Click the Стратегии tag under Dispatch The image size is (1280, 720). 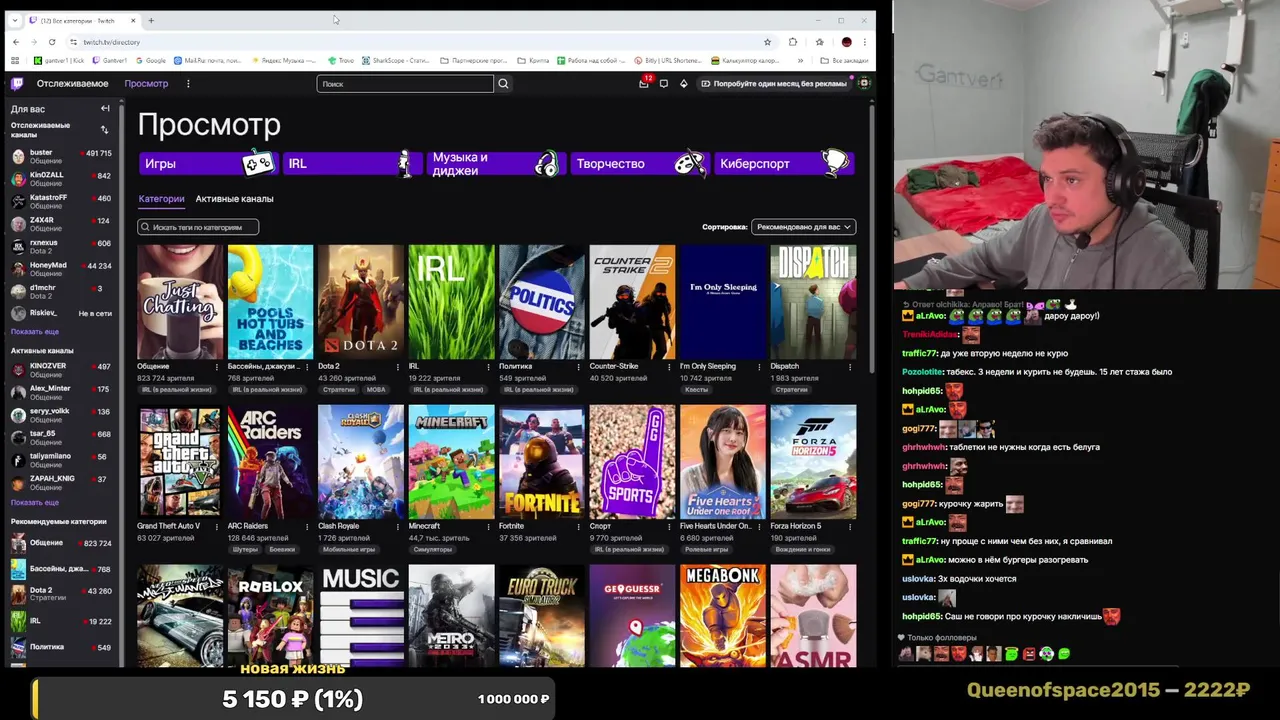click(x=791, y=390)
